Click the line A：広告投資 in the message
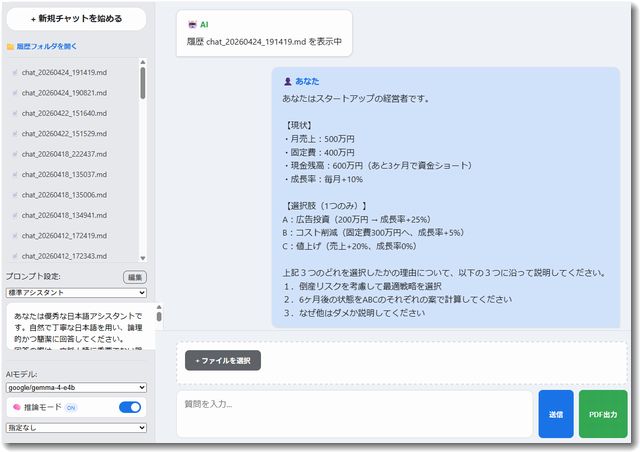The height and width of the screenshot is (452, 640). click(356, 219)
